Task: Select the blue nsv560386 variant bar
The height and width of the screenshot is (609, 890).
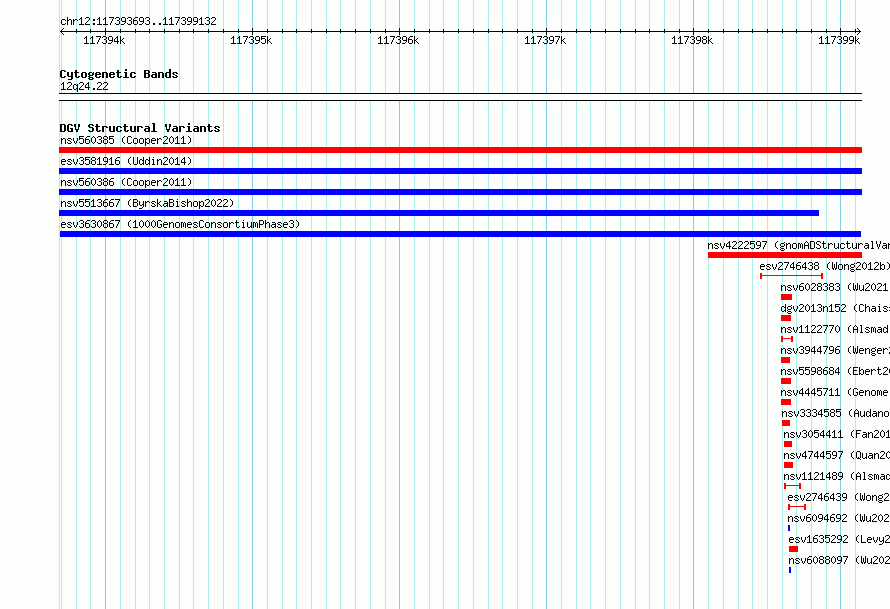Action: (x=460, y=192)
